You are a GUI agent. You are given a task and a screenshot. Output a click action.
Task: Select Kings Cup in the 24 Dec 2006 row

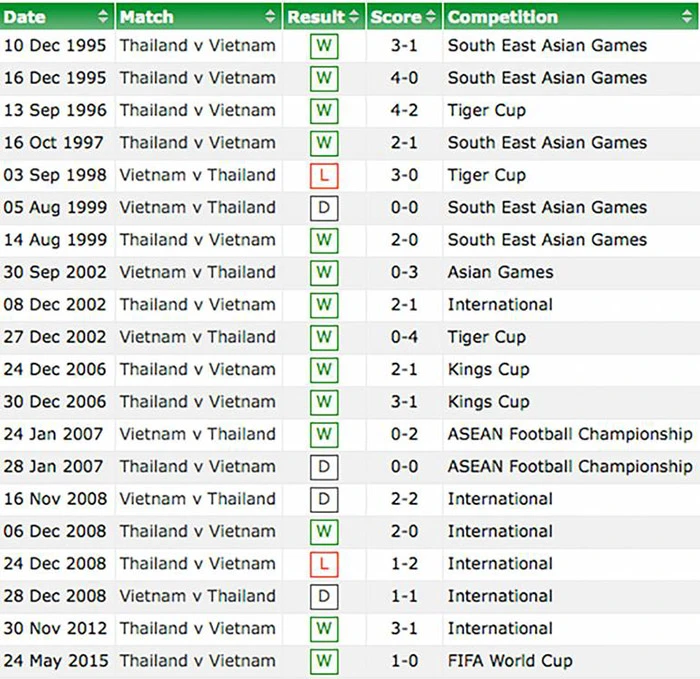click(x=488, y=369)
